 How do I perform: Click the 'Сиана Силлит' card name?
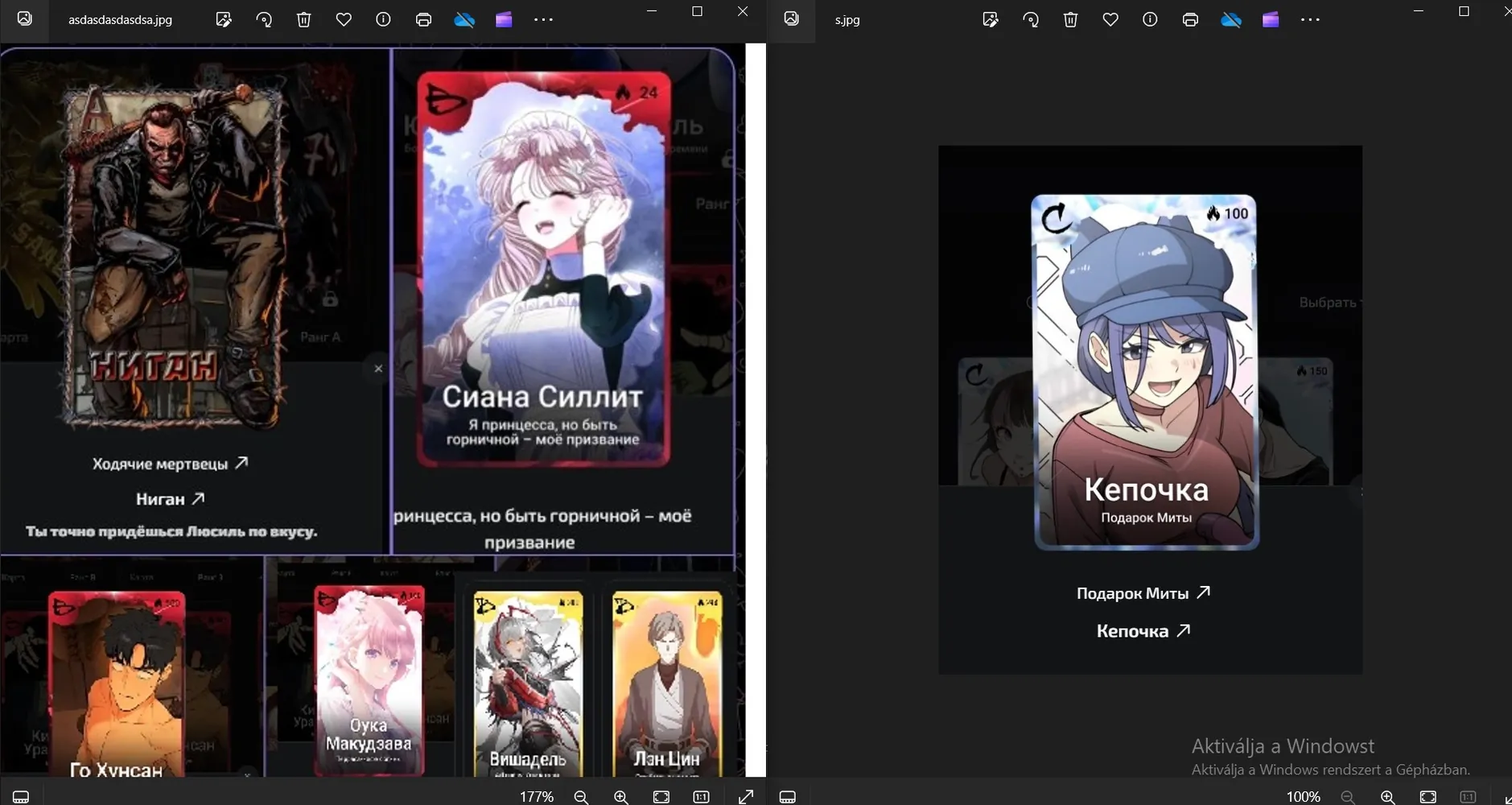542,396
